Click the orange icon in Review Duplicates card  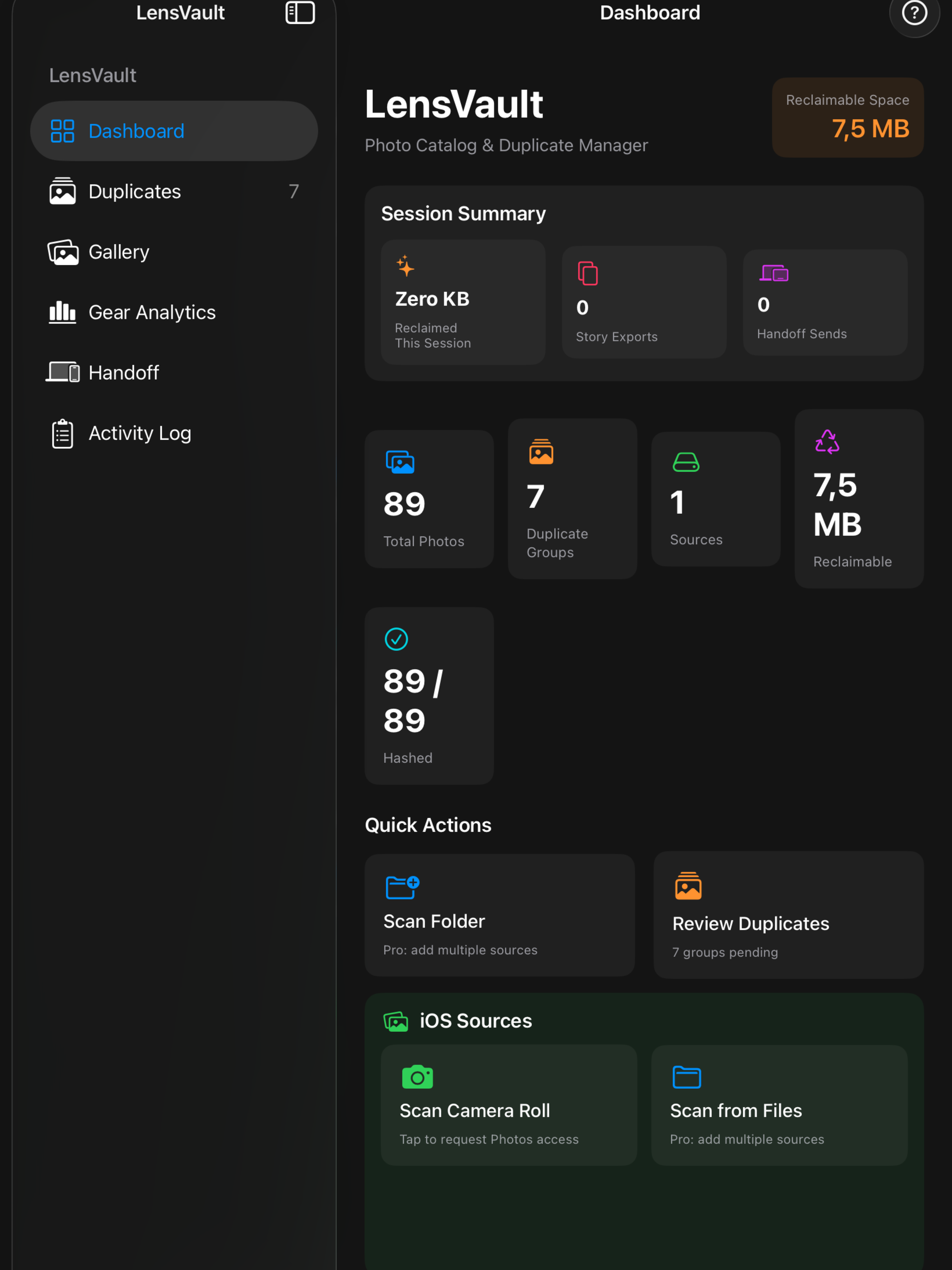[x=688, y=886]
